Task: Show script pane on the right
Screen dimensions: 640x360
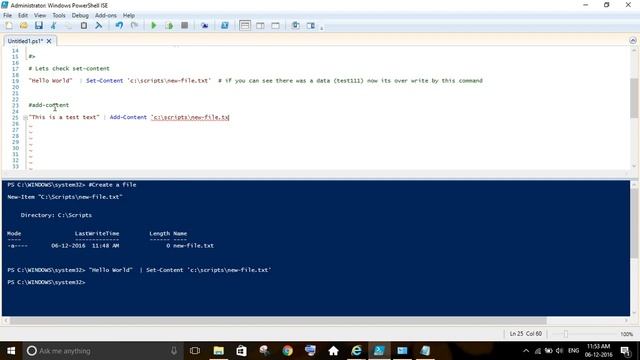Action: pos(260,26)
